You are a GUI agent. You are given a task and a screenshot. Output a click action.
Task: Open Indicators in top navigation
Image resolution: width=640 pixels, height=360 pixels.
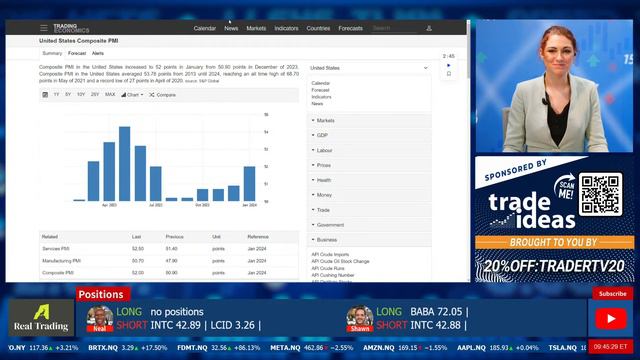pos(286,28)
